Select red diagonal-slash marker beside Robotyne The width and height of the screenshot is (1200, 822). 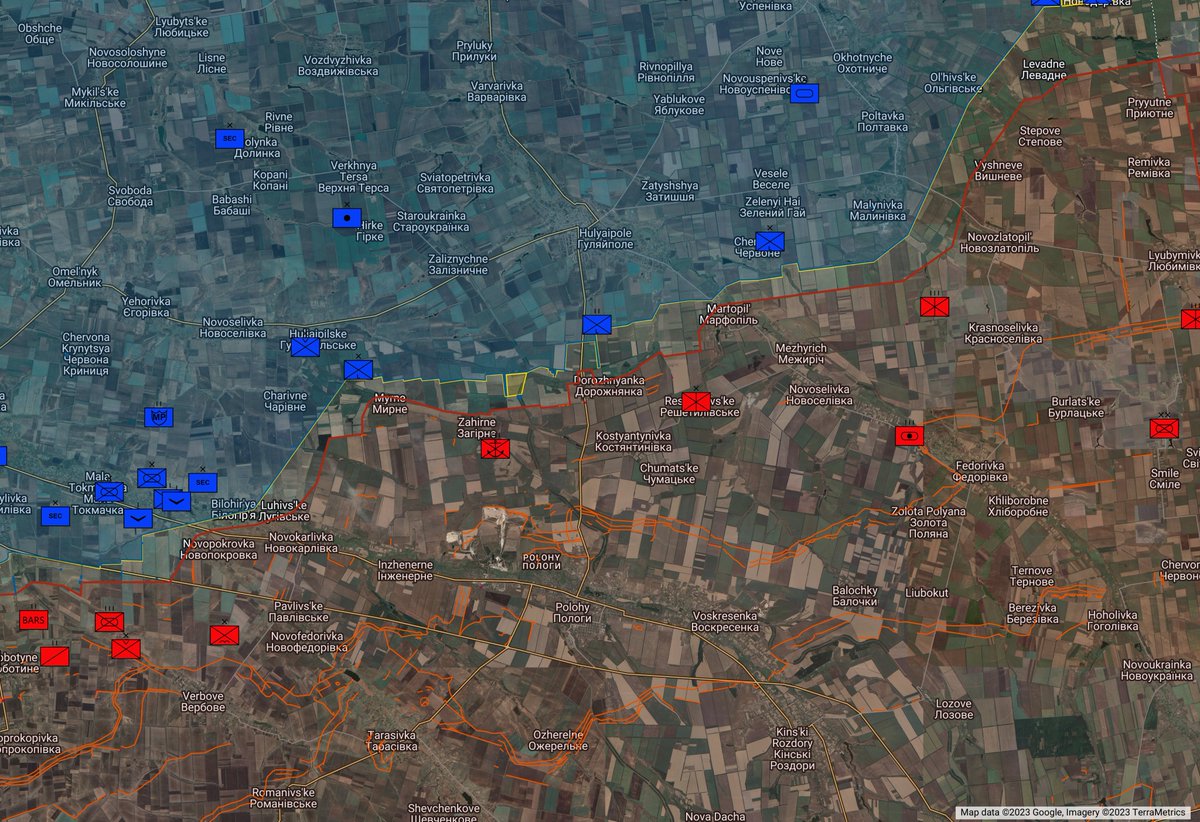[x=55, y=656]
